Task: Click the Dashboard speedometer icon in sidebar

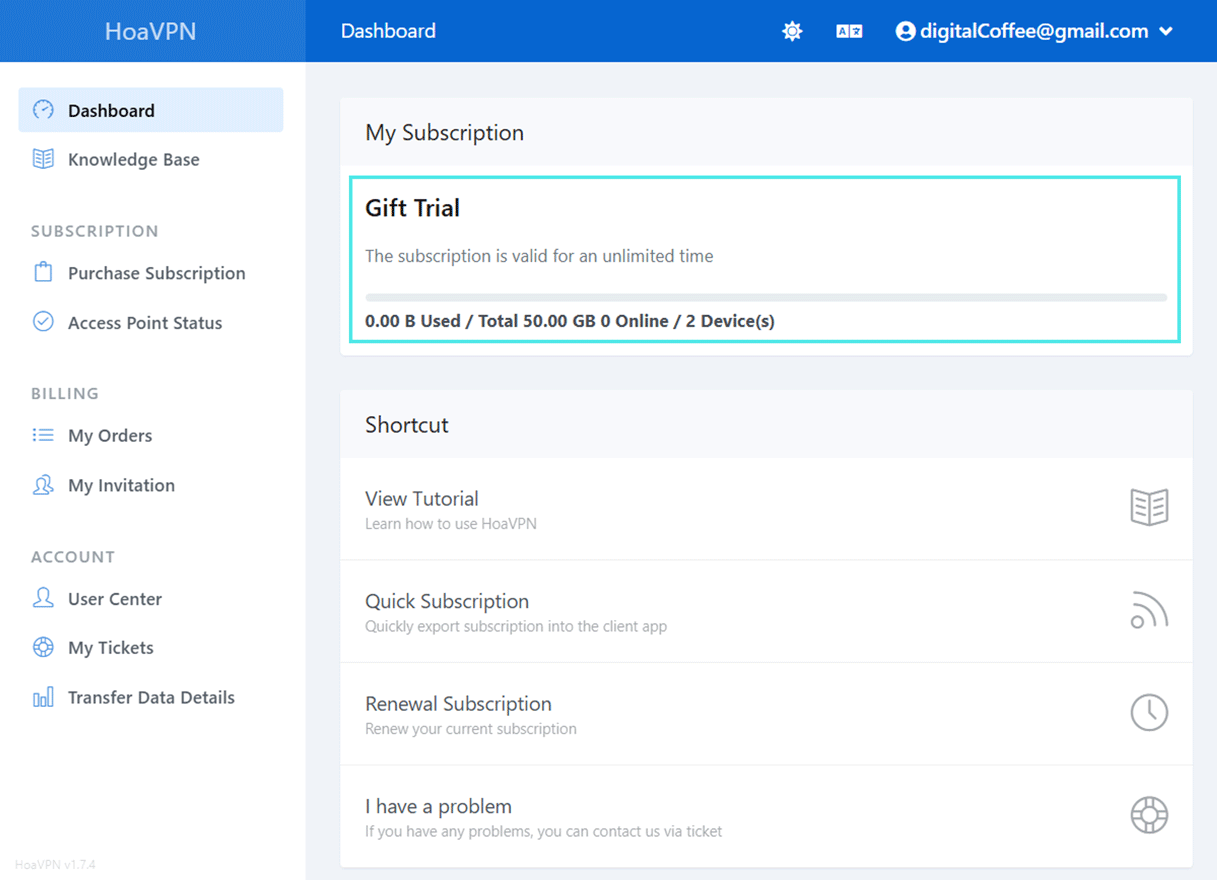Action: [43, 110]
